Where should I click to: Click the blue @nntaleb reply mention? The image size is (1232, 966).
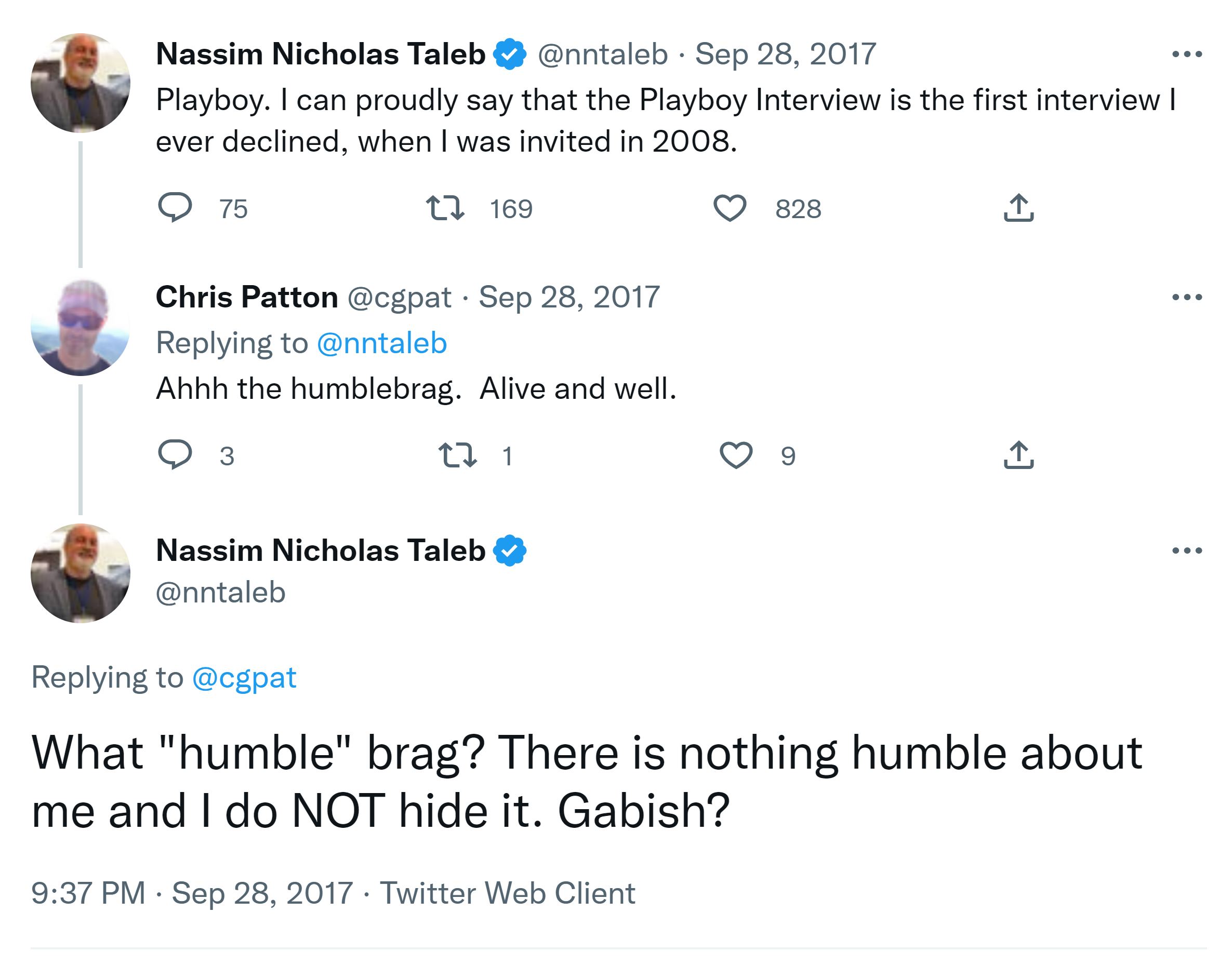[382, 343]
